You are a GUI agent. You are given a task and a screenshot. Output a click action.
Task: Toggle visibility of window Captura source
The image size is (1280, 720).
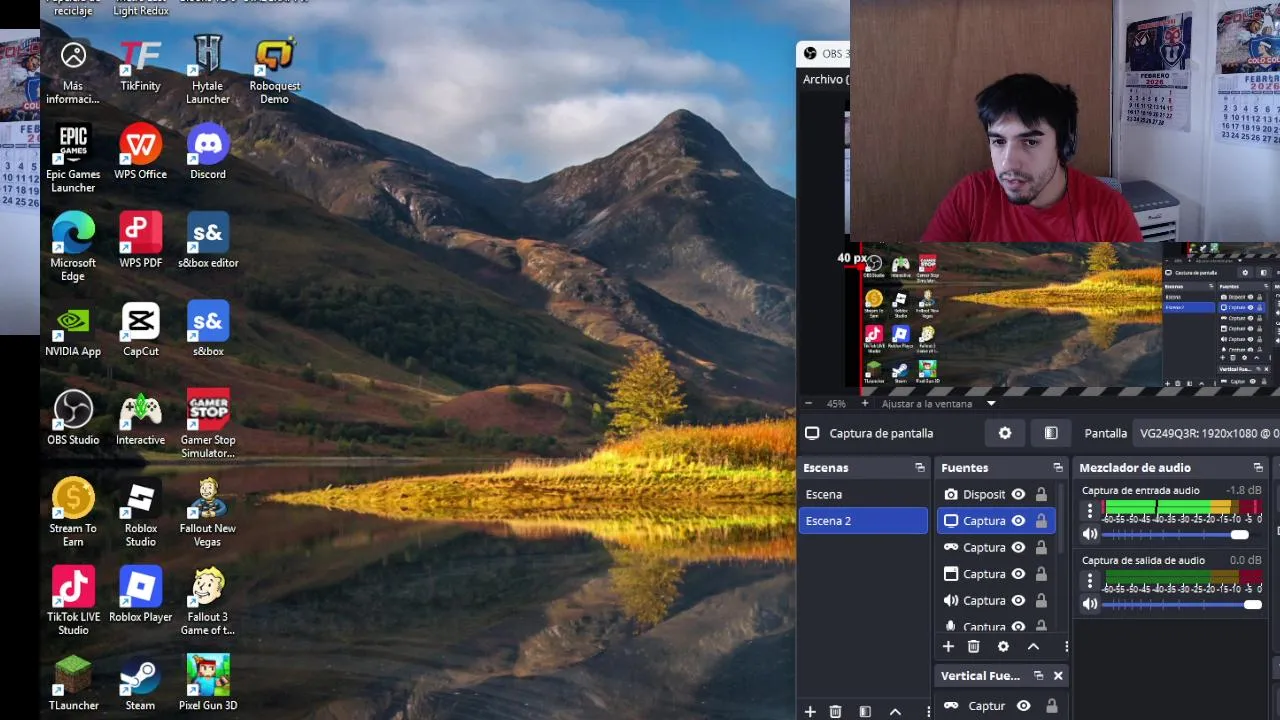(1018, 574)
